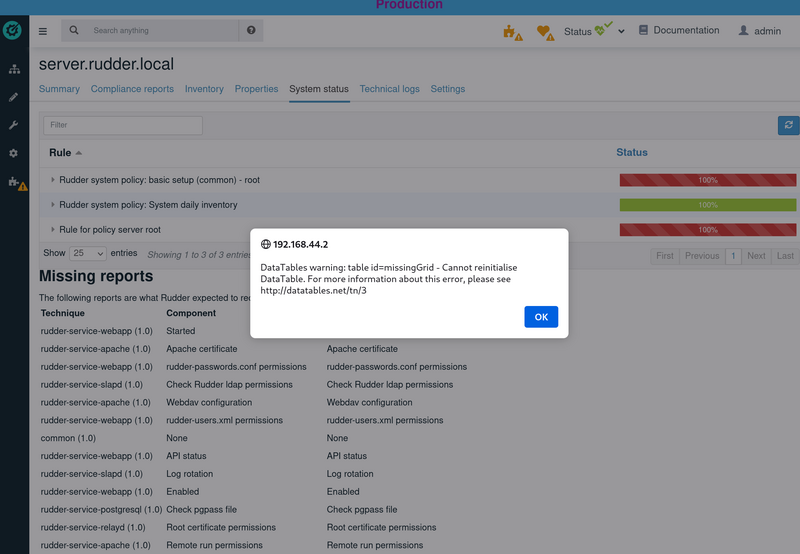
Task: Click the search magnifier icon
Action: pos(74,30)
